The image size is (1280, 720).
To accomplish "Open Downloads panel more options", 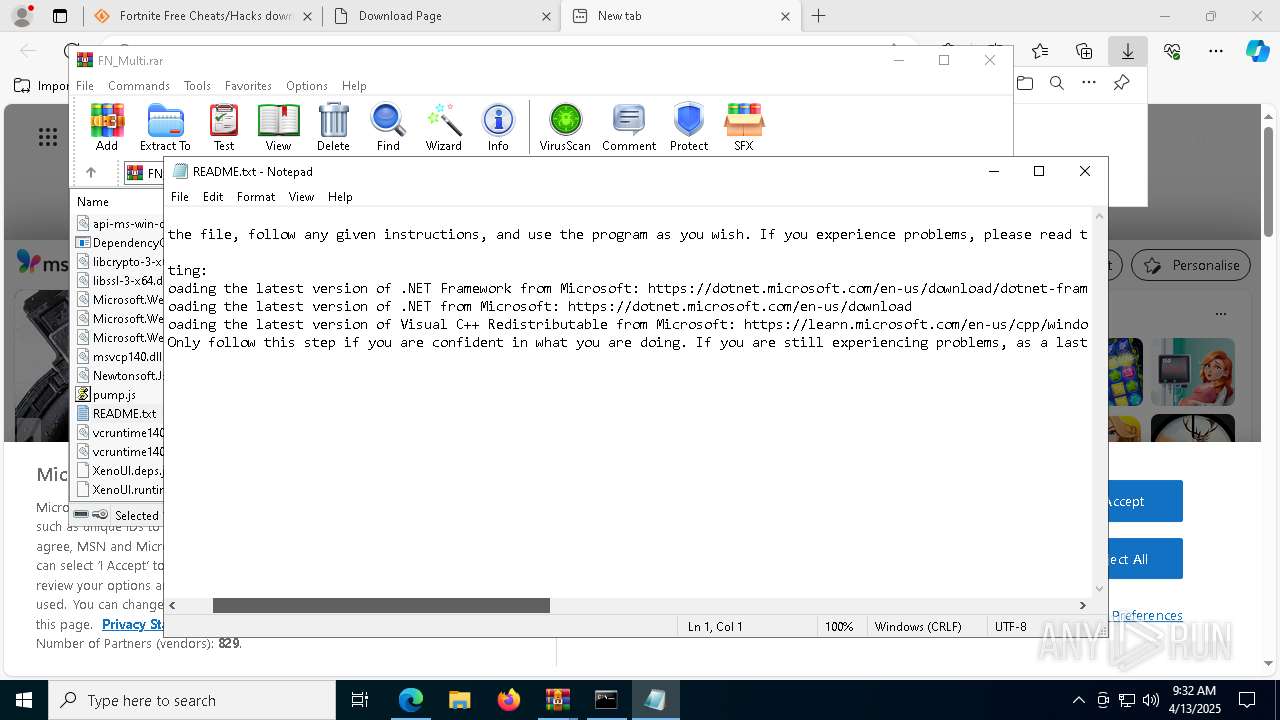I will coord(1089,83).
